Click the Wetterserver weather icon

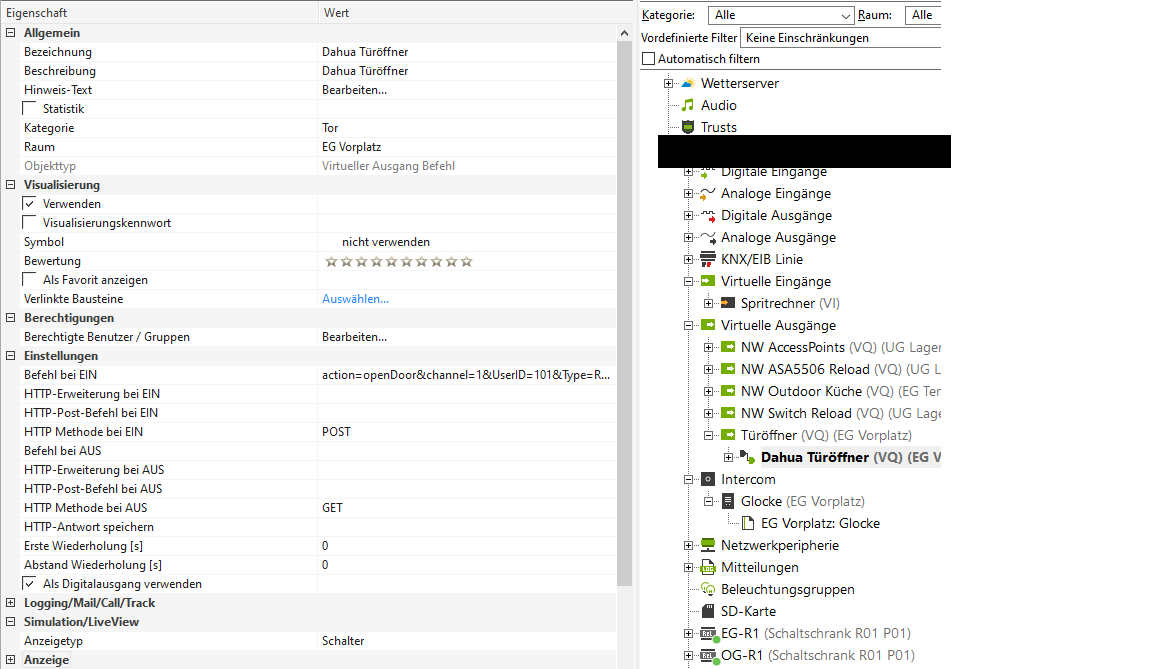[688, 83]
